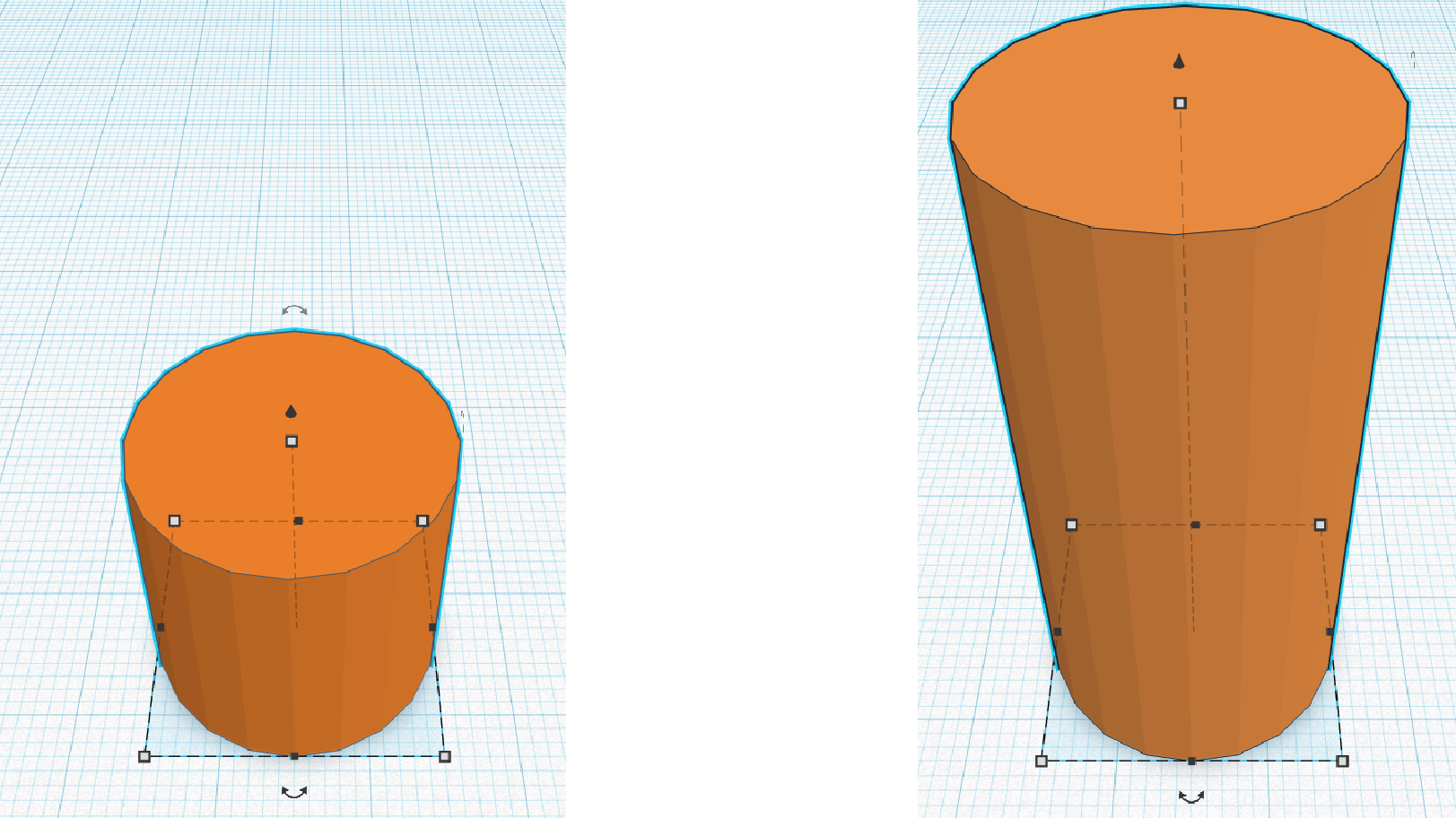Click the short cylinder's center black midpoint handle
This screenshot has height=818, width=1456.
tap(299, 520)
